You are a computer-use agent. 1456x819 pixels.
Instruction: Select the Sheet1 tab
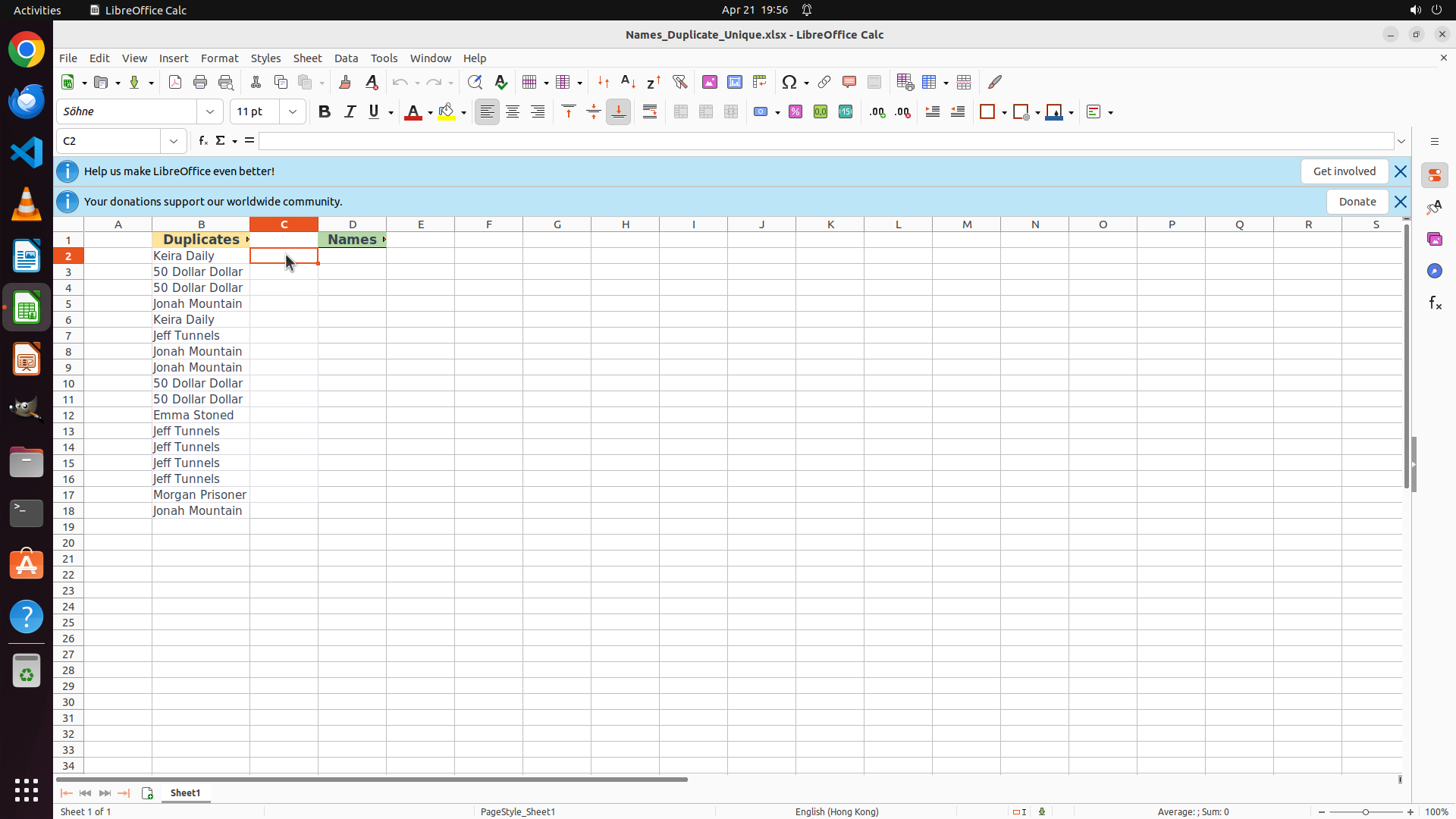click(185, 792)
